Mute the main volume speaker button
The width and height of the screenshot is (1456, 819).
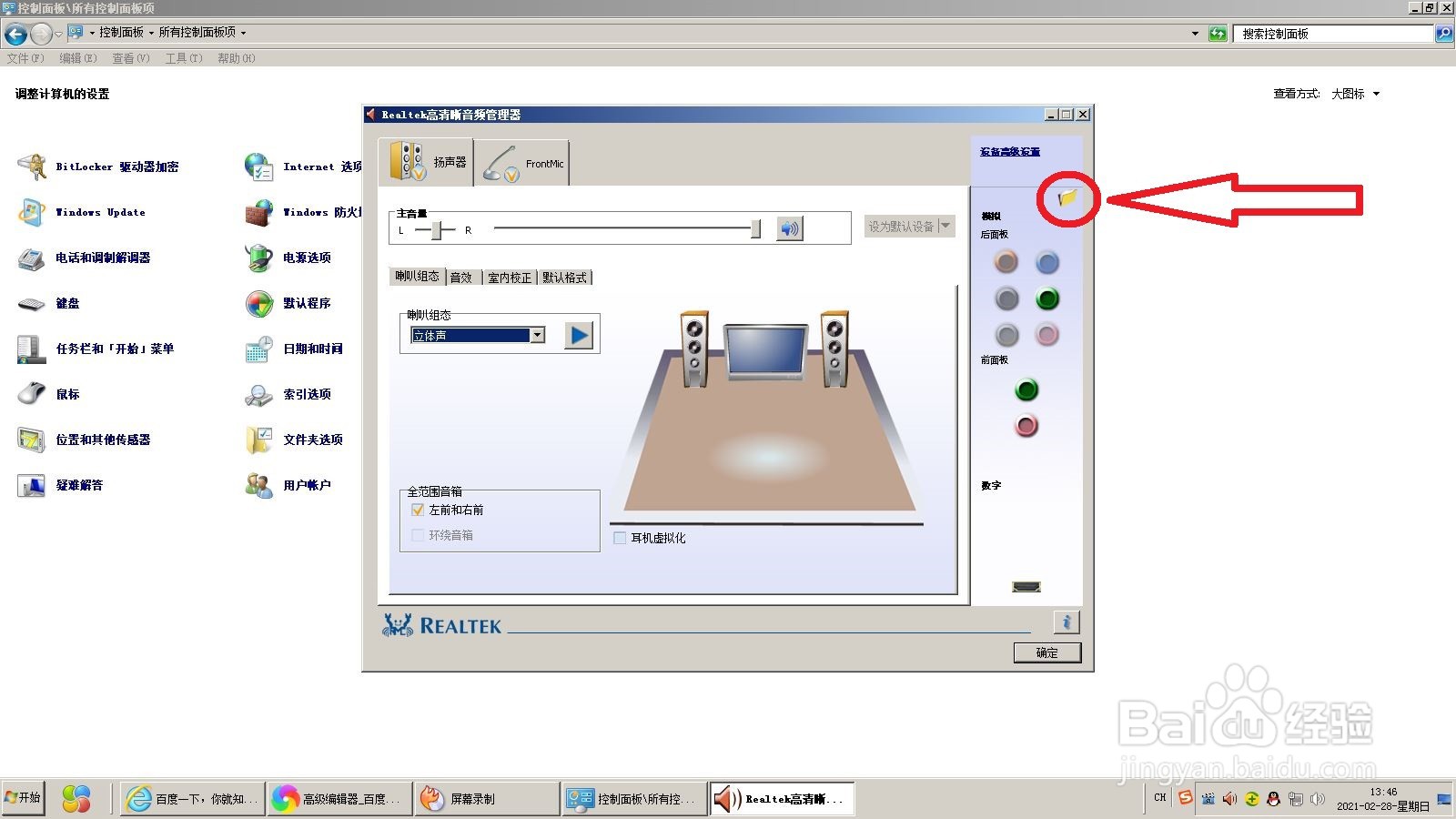click(x=789, y=228)
